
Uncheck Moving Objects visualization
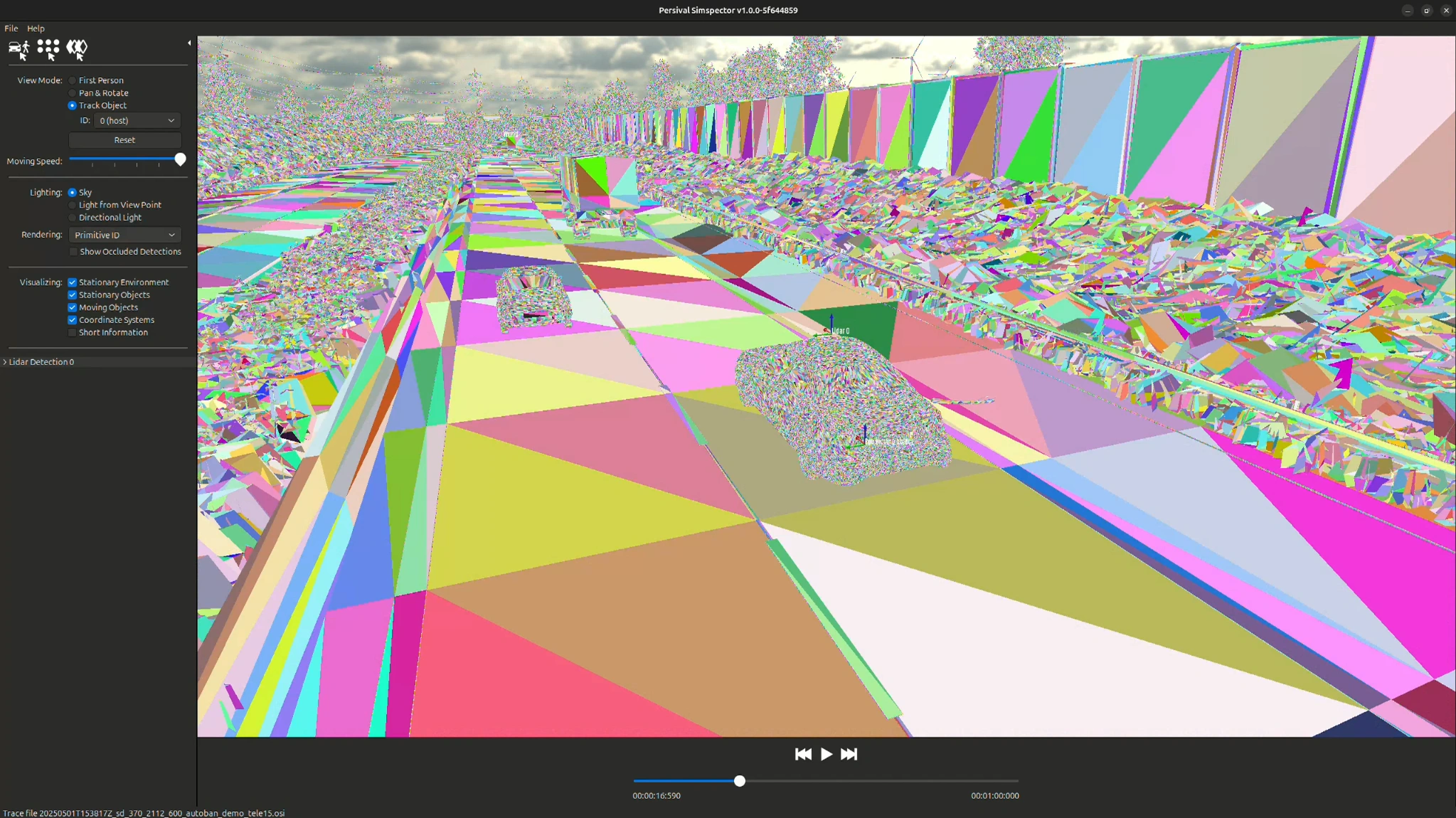(x=73, y=308)
